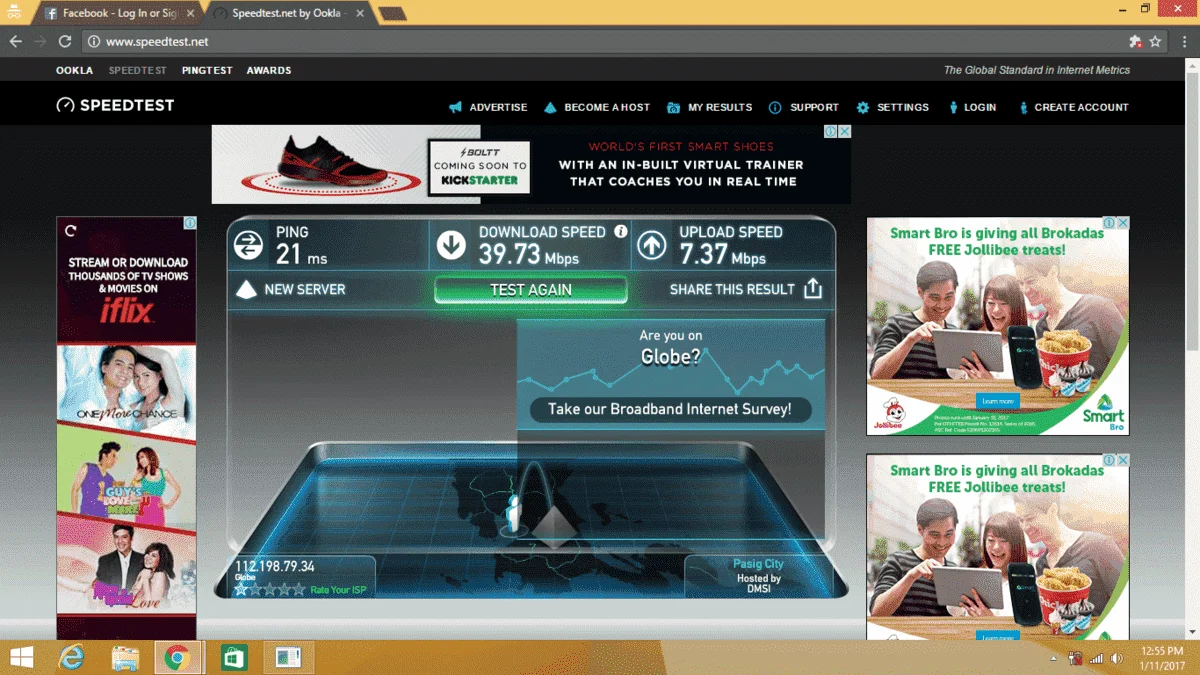Screen dimensions: 1200x675
Task: Open Windows Start menu
Action: pos(20,657)
